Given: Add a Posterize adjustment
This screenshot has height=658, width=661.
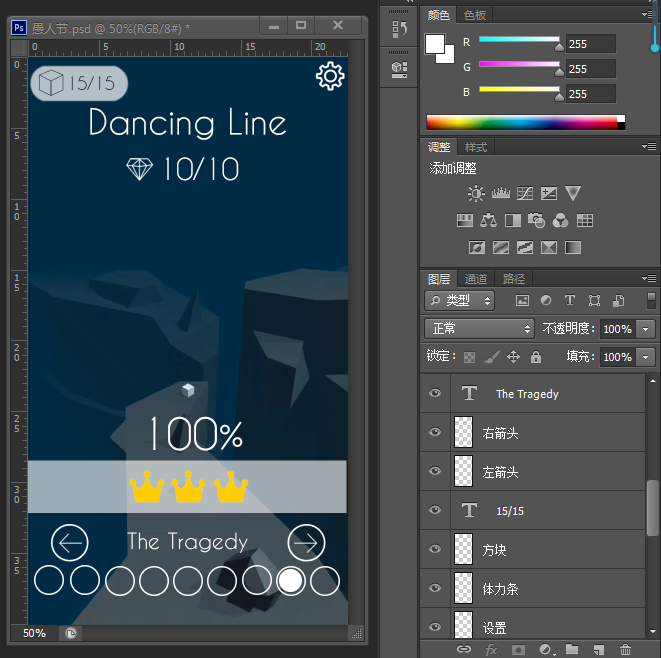Looking at the screenshot, I should (x=501, y=247).
